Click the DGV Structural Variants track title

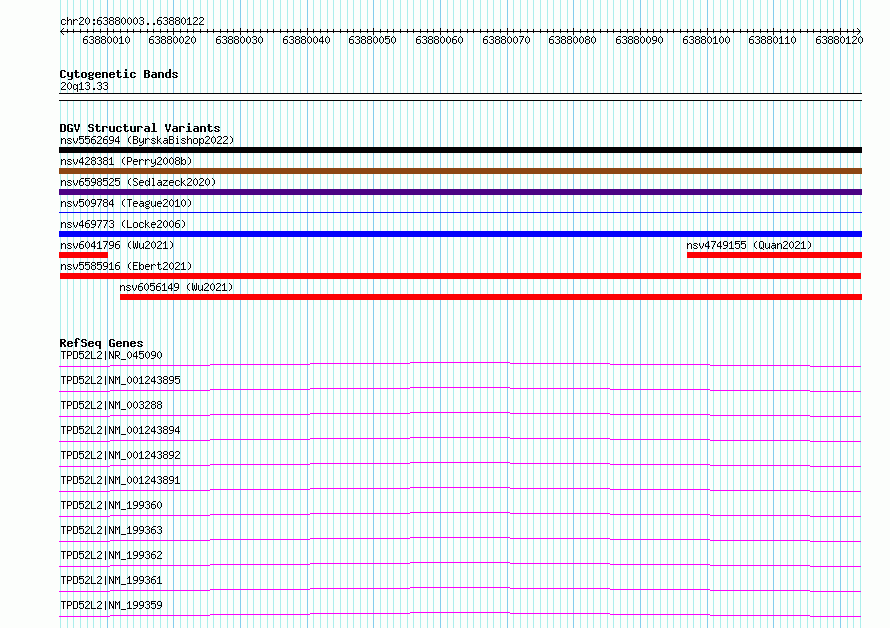pyautogui.click(x=140, y=128)
